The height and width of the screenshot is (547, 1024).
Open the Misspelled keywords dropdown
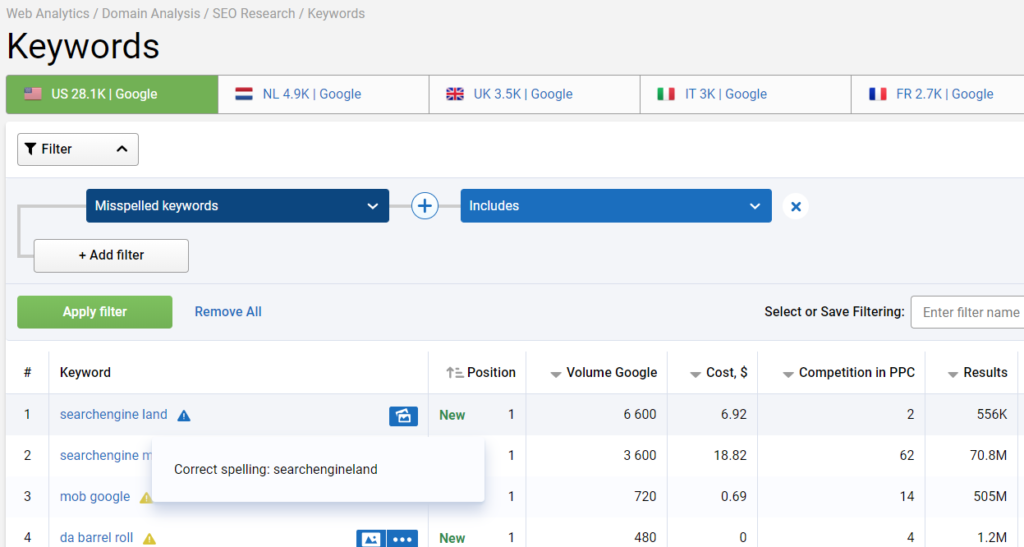[x=238, y=206]
